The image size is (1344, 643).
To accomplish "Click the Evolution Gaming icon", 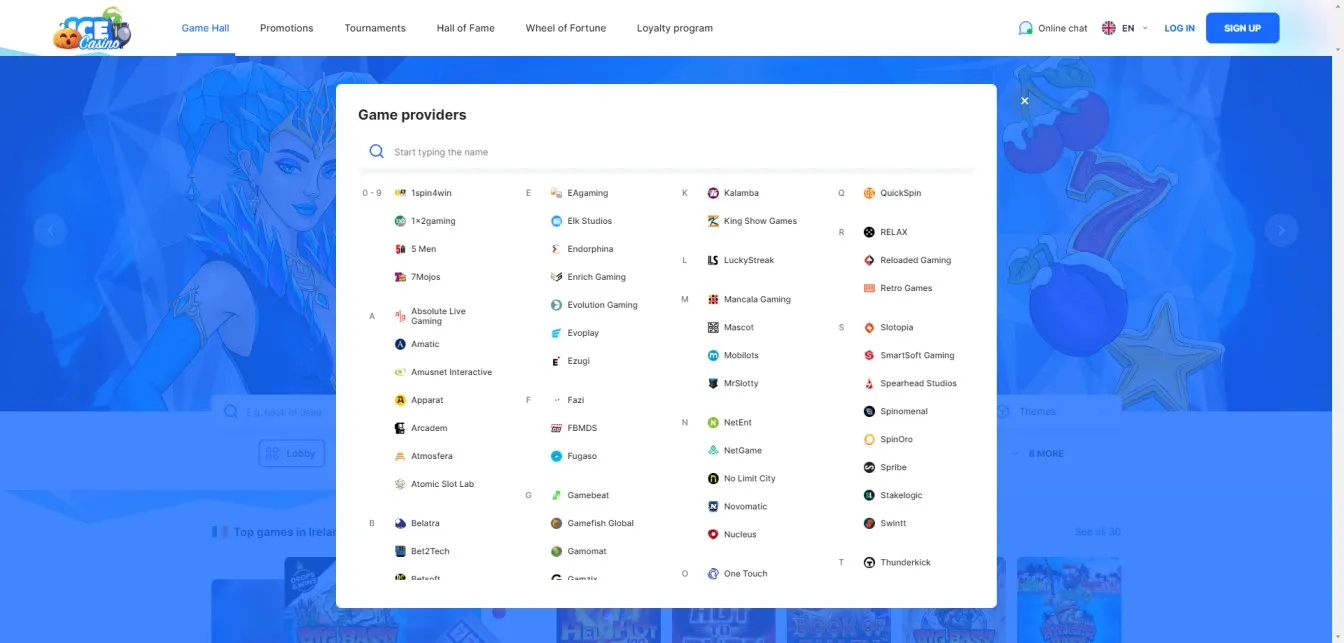I will (557, 305).
